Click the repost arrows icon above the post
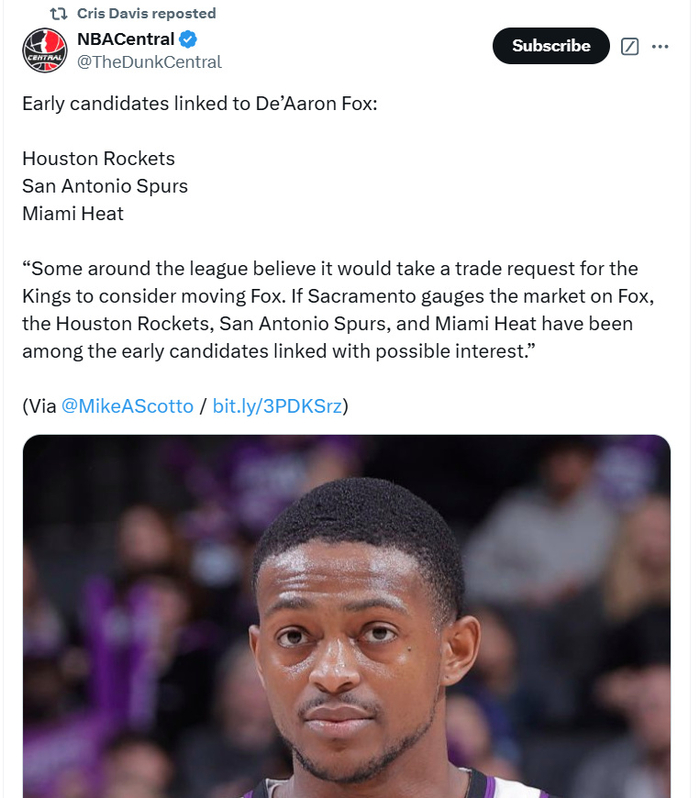This screenshot has height=798, width=700. coord(58,14)
